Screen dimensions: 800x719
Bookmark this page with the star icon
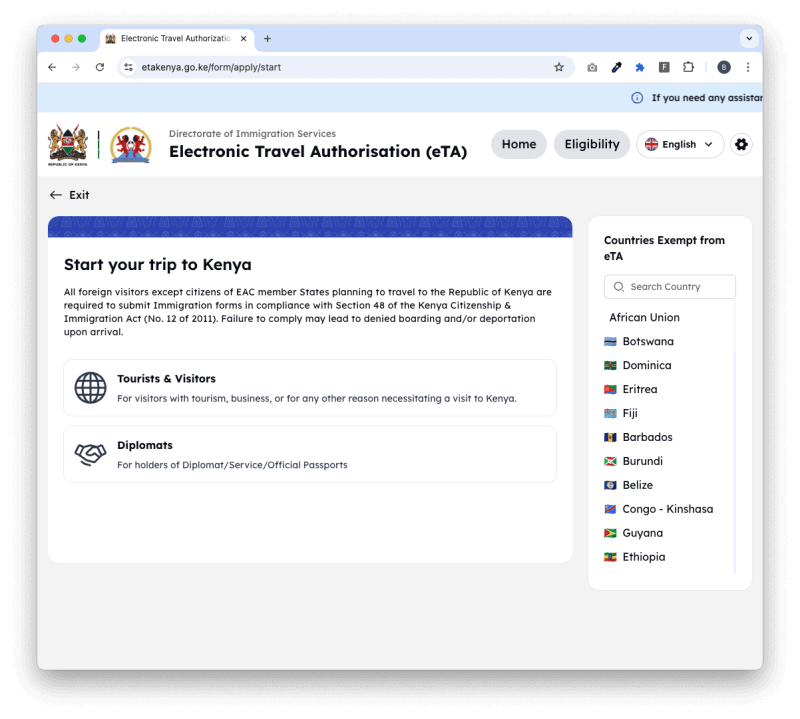click(559, 67)
